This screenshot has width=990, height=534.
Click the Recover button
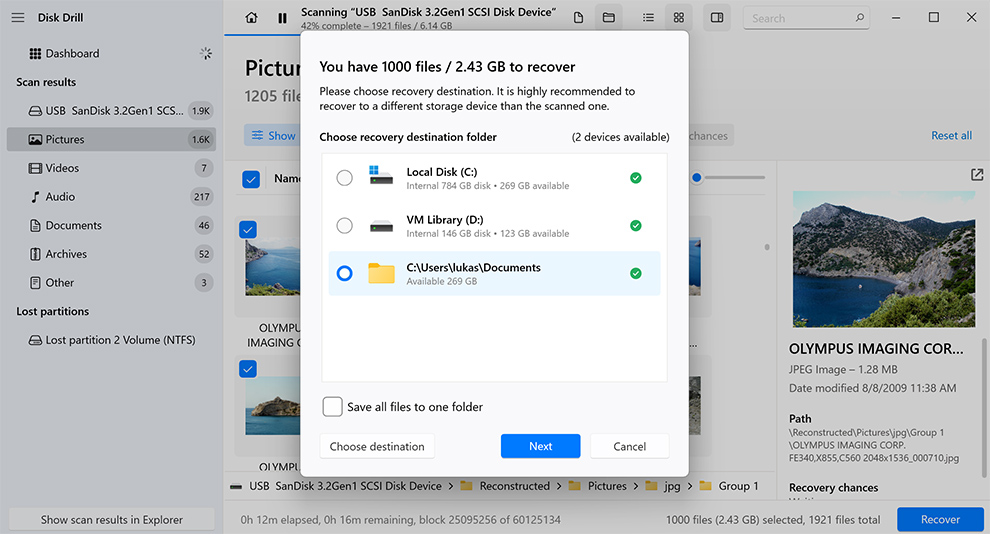(x=940, y=519)
